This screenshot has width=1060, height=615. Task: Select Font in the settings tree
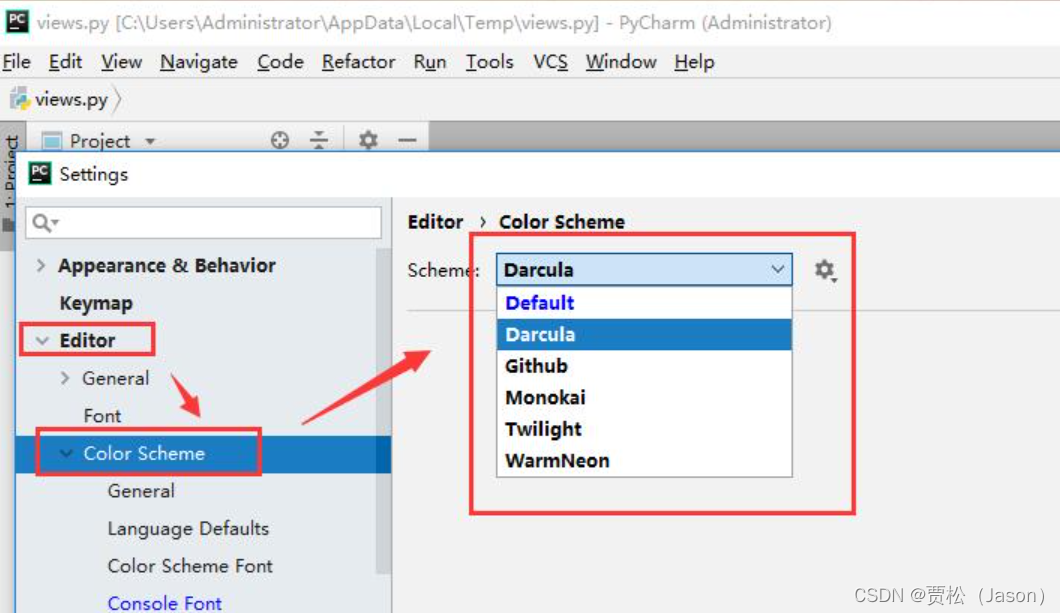(x=102, y=416)
